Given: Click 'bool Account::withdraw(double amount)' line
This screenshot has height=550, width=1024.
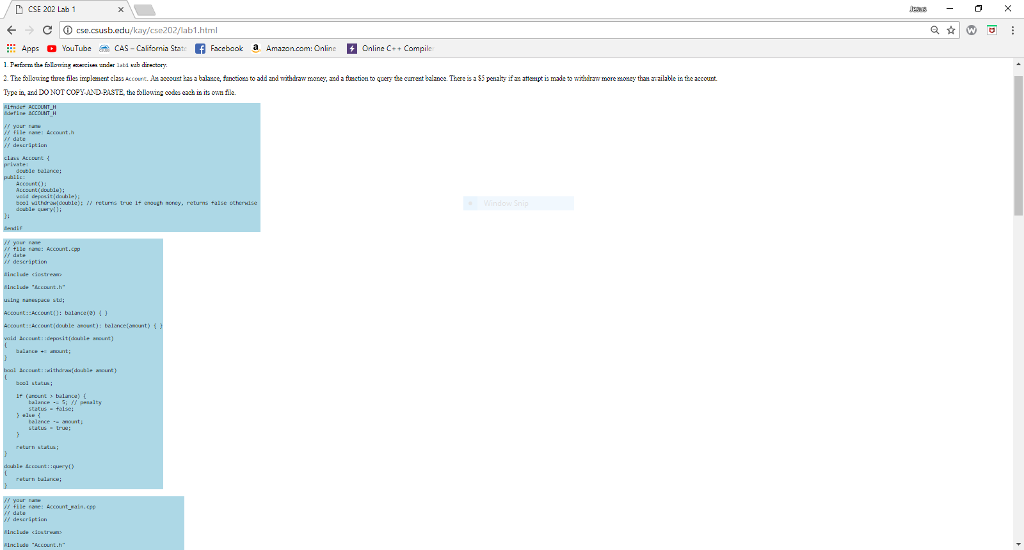Looking at the screenshot, I should [x=60, y=370].
